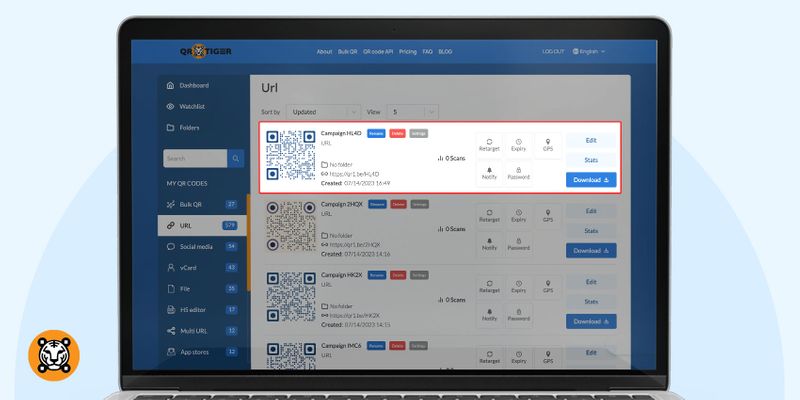Open the BLOG page
This screenshot has width=800, height=400.
445,52
